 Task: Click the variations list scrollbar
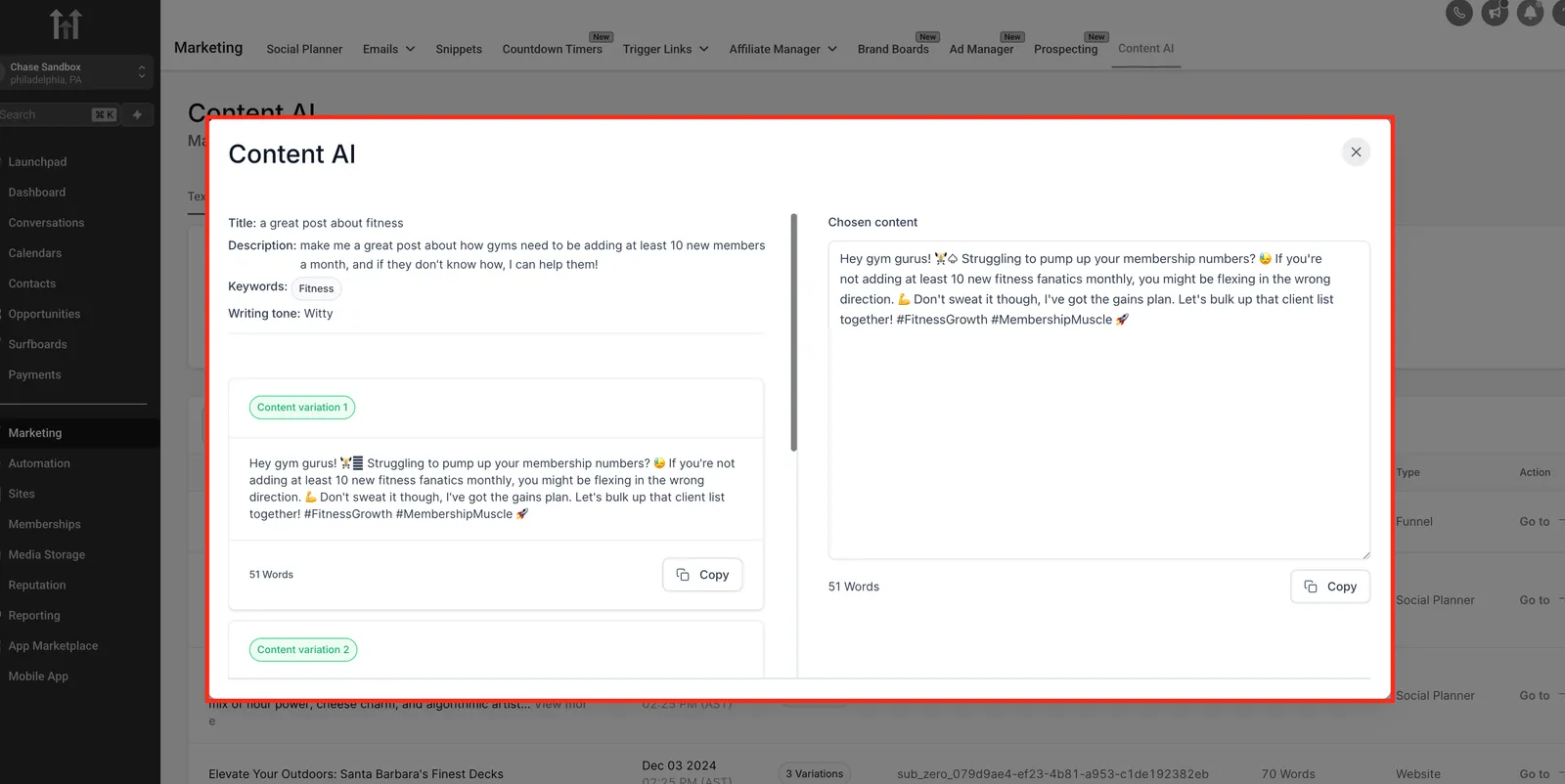793,332
